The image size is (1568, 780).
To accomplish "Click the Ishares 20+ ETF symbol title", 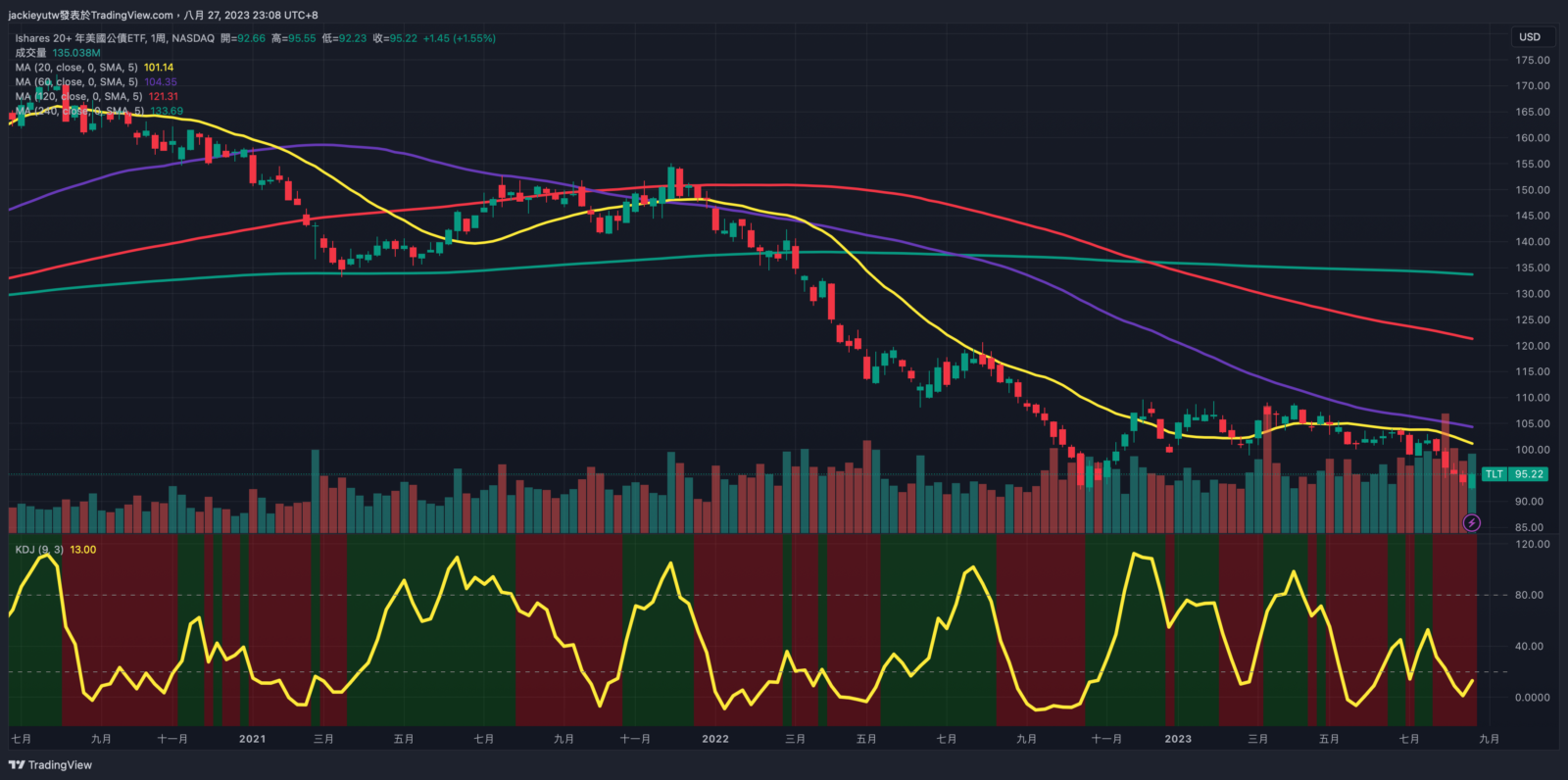I will click(x=114, y=38).
